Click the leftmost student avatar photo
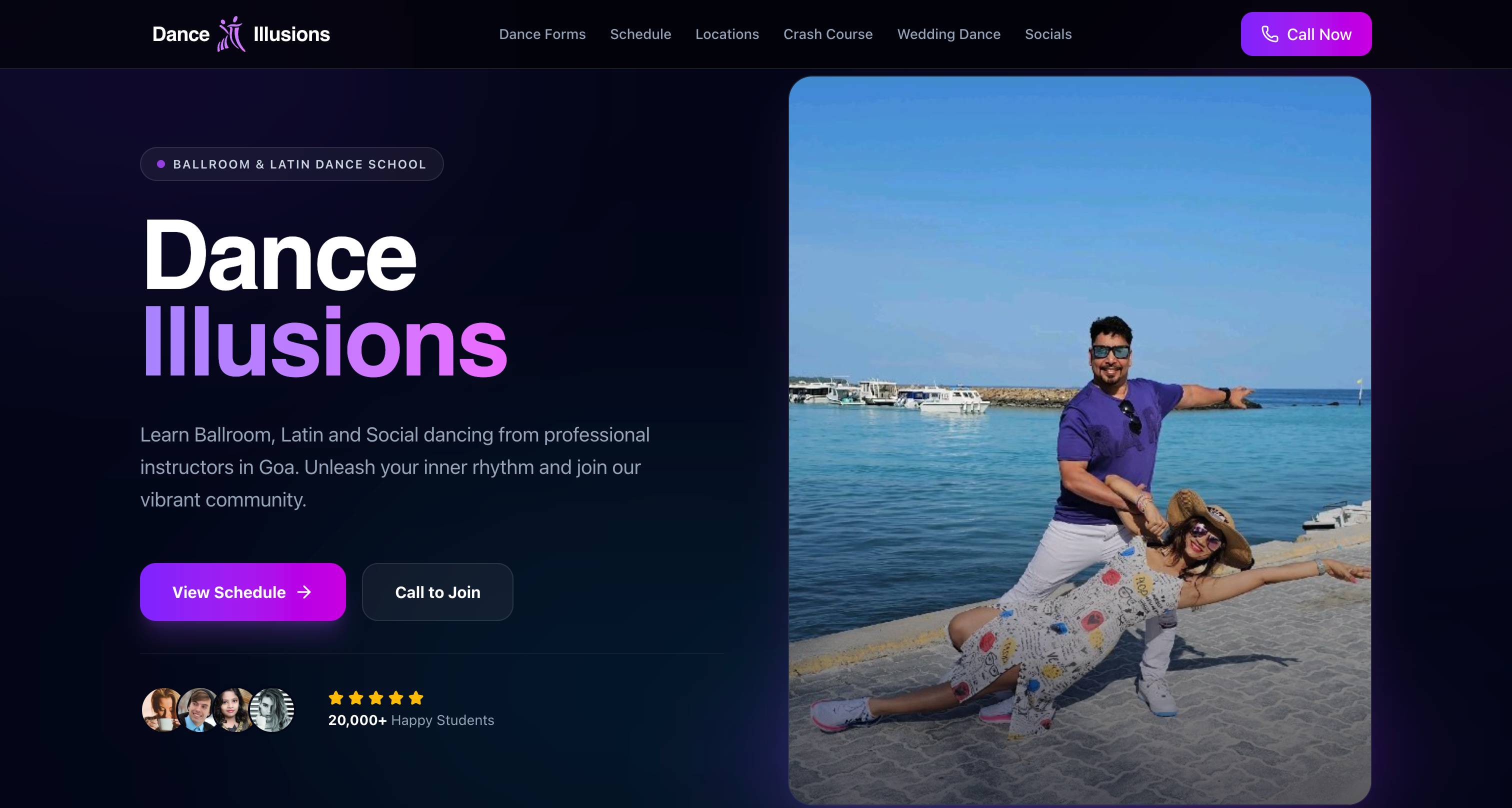This screenshot has width=1512, height=808. coord(161,710)
